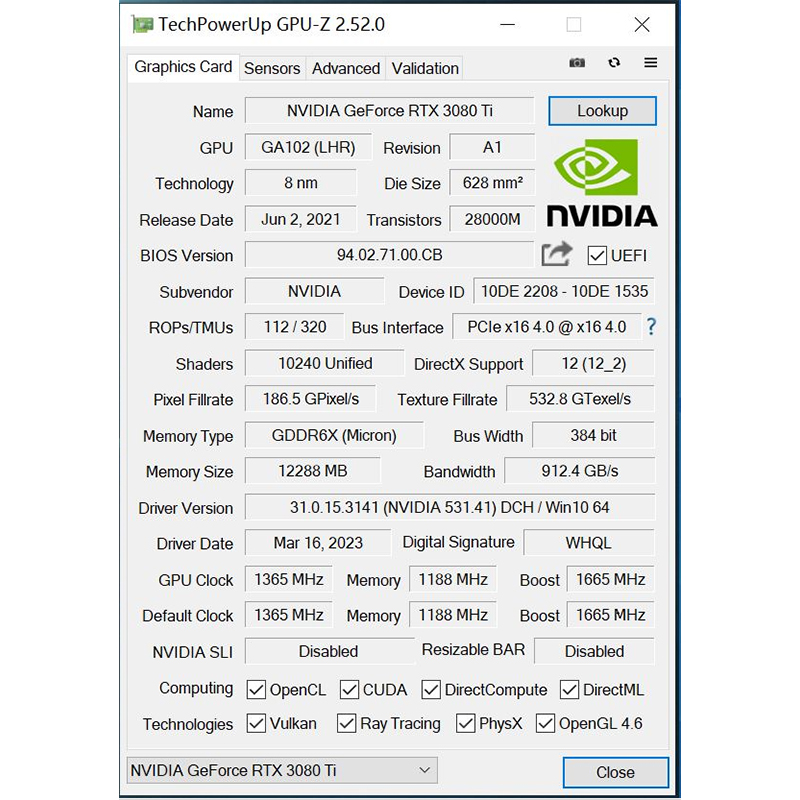Screen dimensions: 800x800
Task: Click the Bus Interface value PCIe x16 4.0
Action: click(x=546, y=327)
